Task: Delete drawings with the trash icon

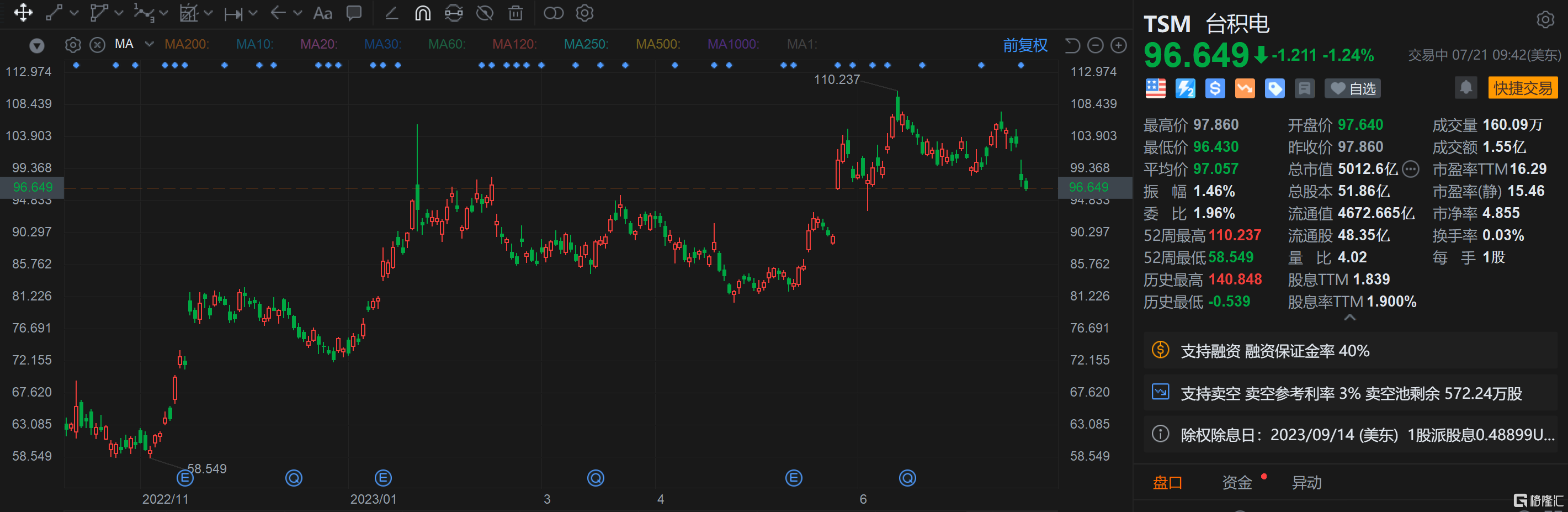Action: point(515,13)
